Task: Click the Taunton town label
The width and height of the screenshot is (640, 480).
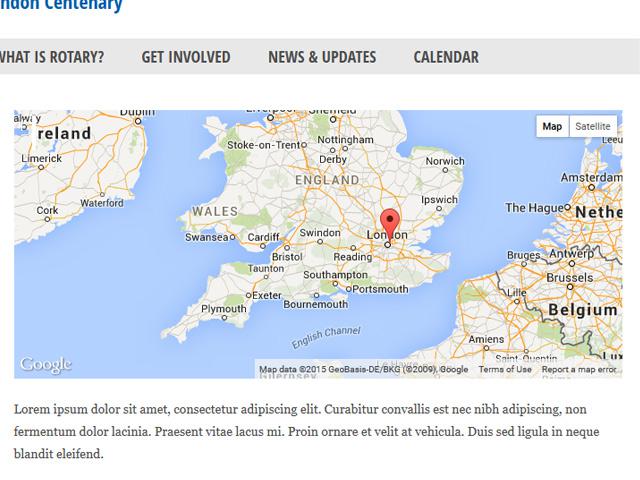Action: click(266, 269)
